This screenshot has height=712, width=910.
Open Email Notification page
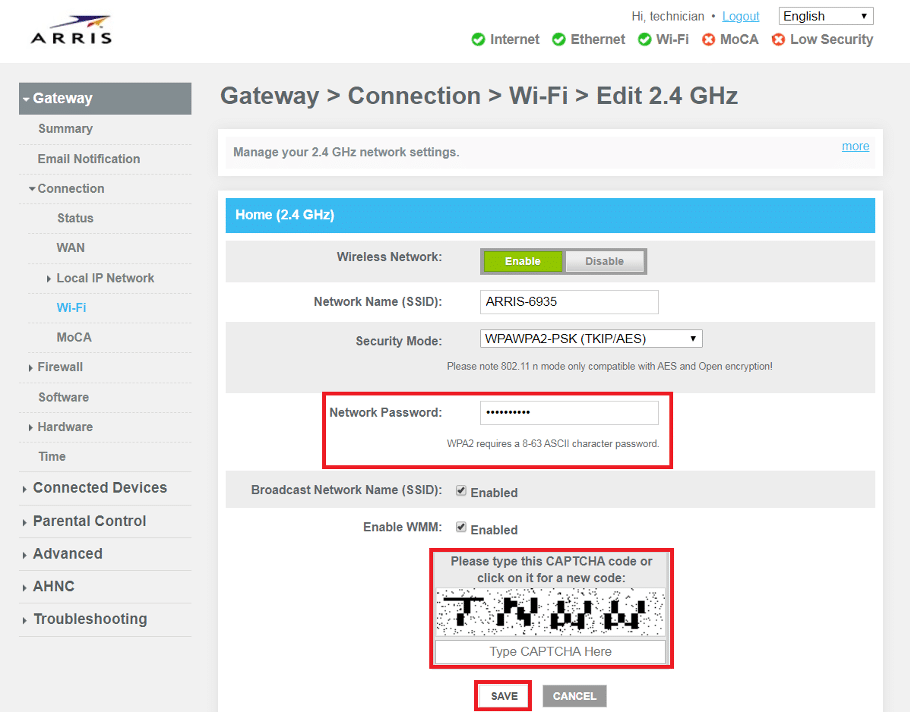click(89, 159)
